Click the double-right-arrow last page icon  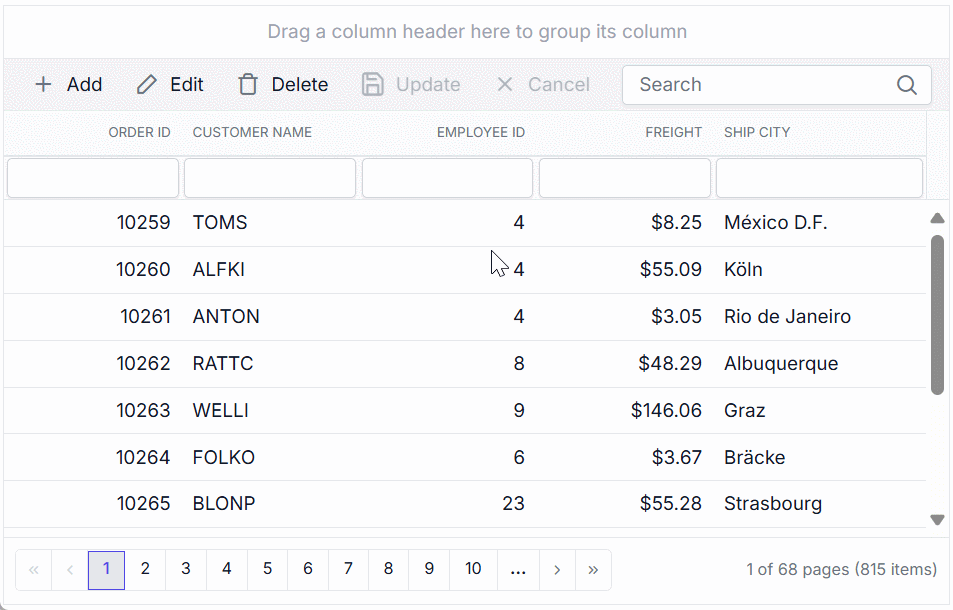593,569
